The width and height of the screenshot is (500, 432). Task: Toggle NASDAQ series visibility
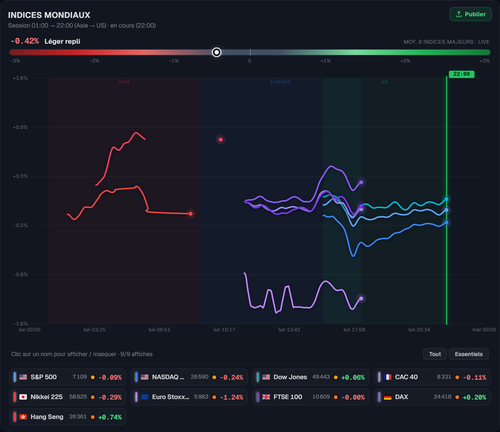tap(189, 377)
